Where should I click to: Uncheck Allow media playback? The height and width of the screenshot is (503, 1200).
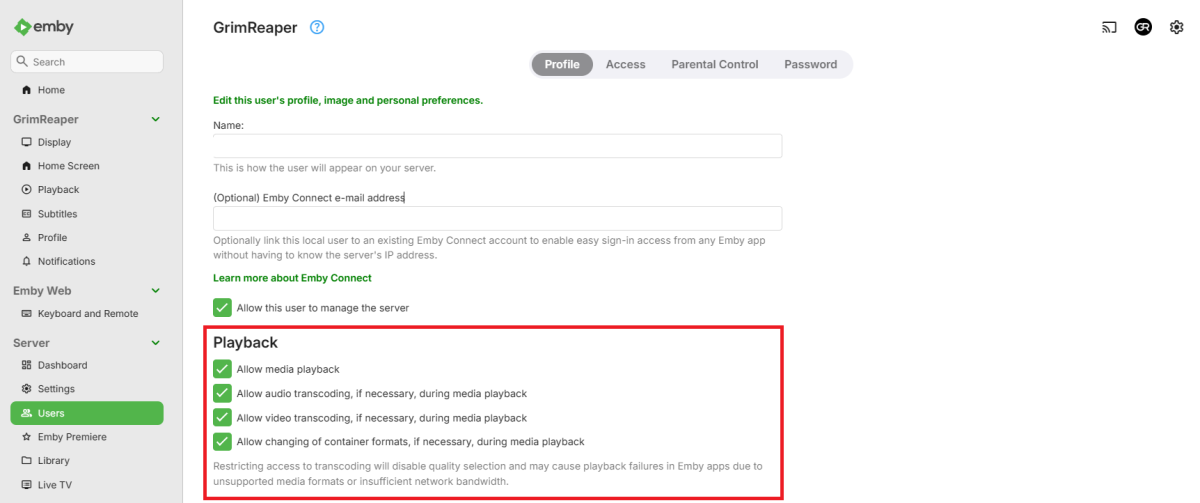pyautogui.click(x=222, y=369)
